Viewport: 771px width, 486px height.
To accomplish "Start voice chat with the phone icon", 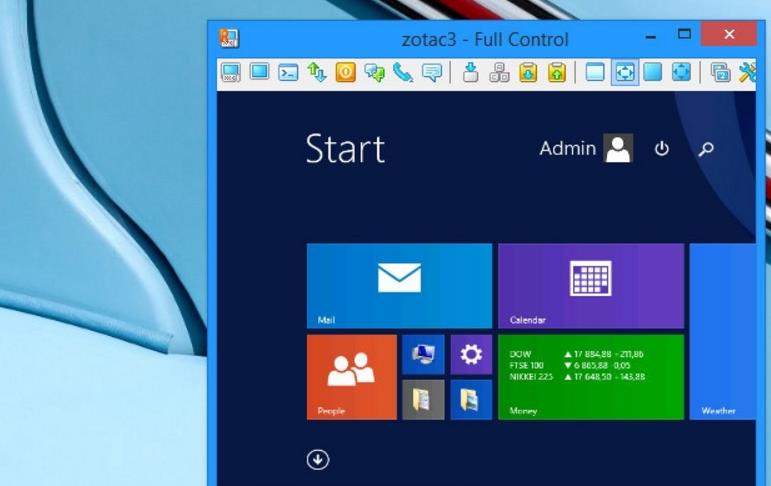I will tap(403, 72).
